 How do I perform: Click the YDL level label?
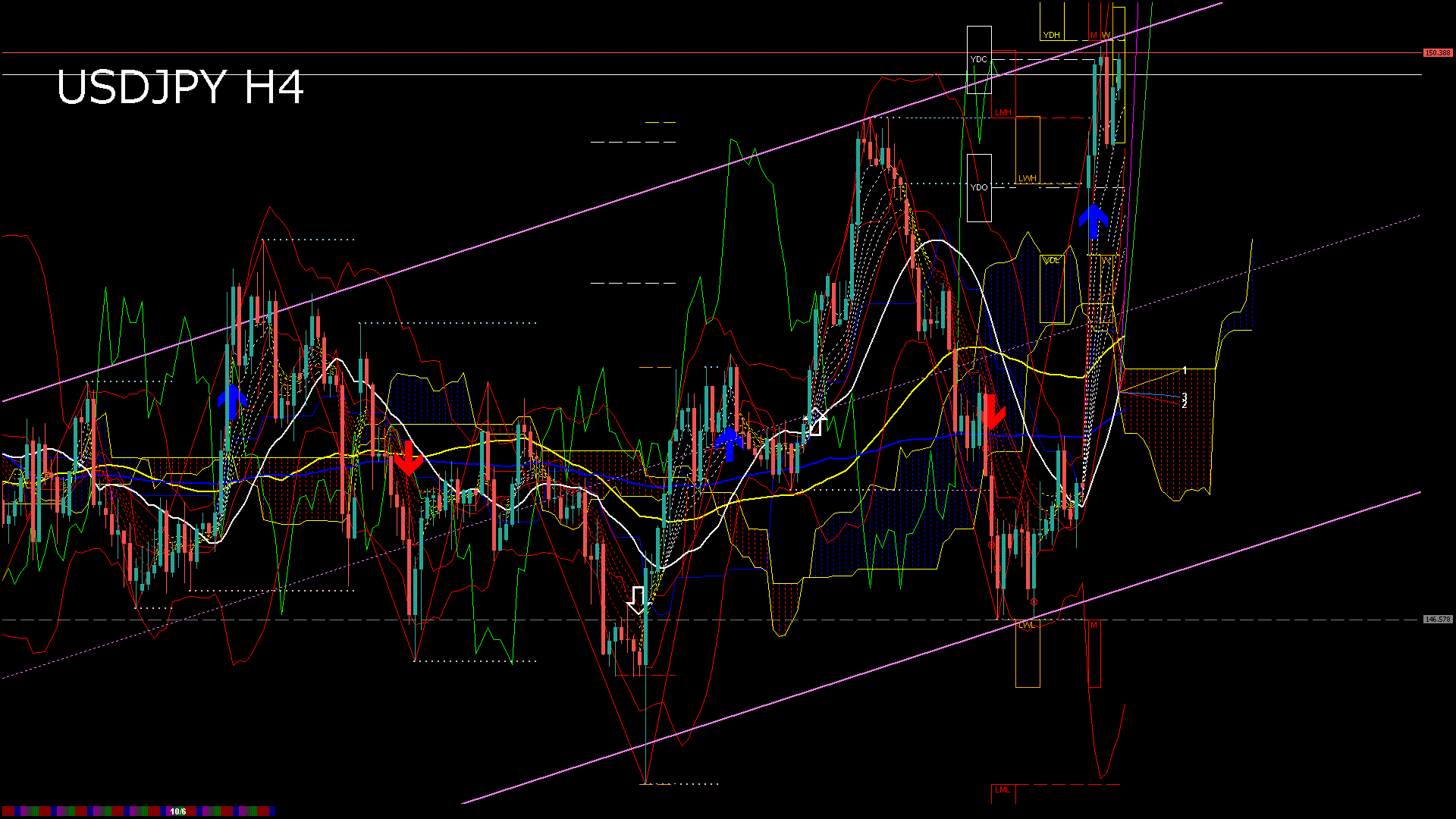1051,260
